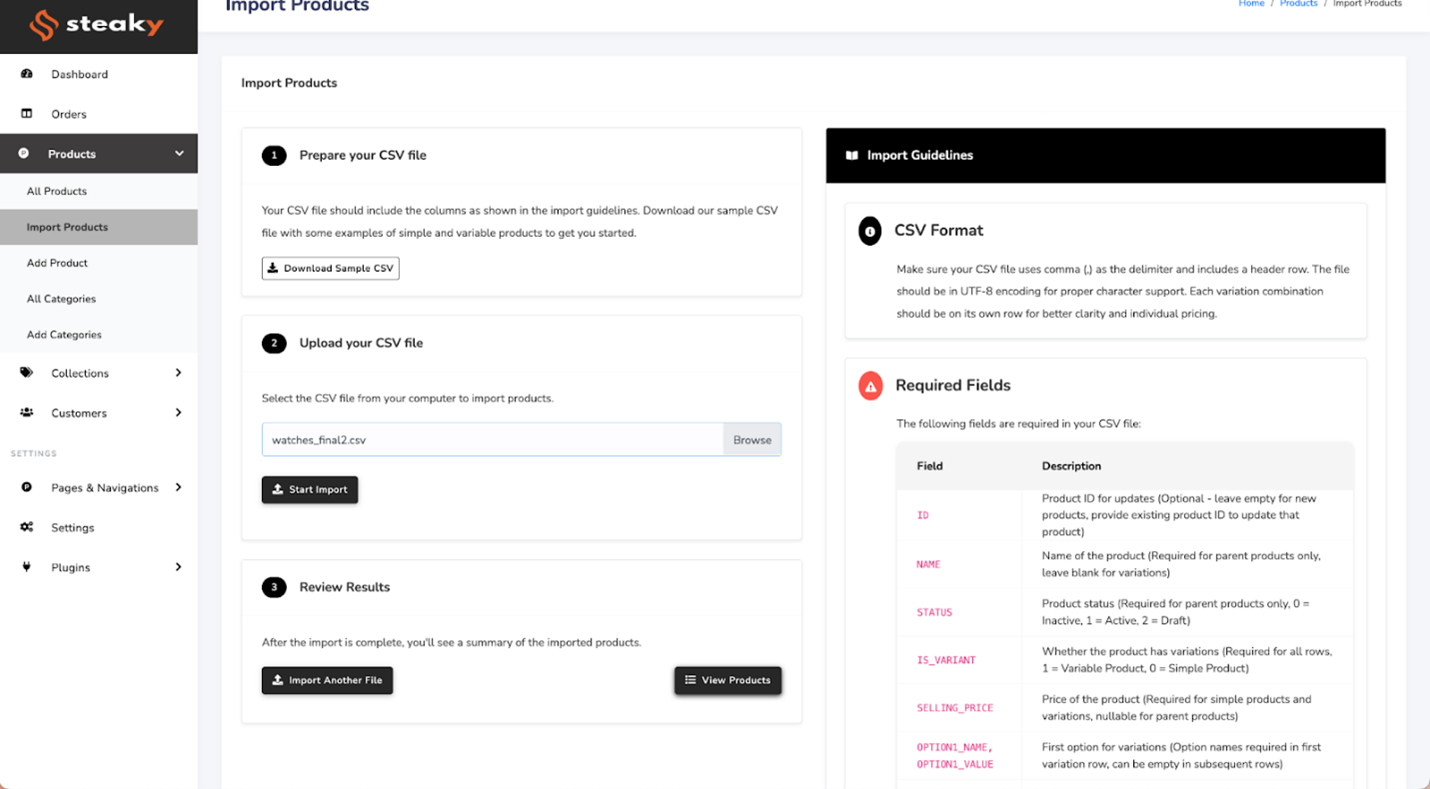
Task: Click the Steaky logo icon
Action: pos(43,25)
